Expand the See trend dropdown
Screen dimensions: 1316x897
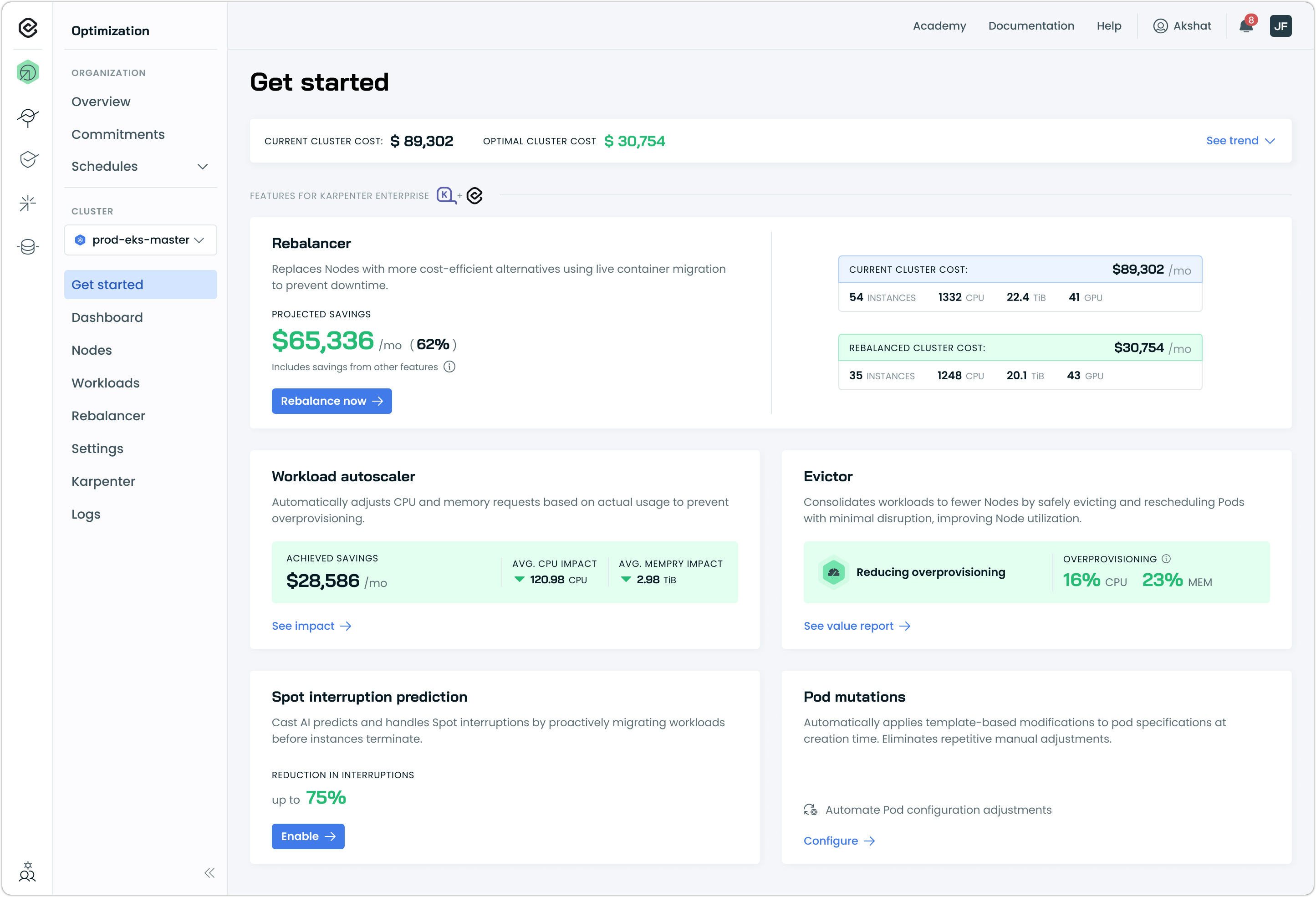[1240, 141]
